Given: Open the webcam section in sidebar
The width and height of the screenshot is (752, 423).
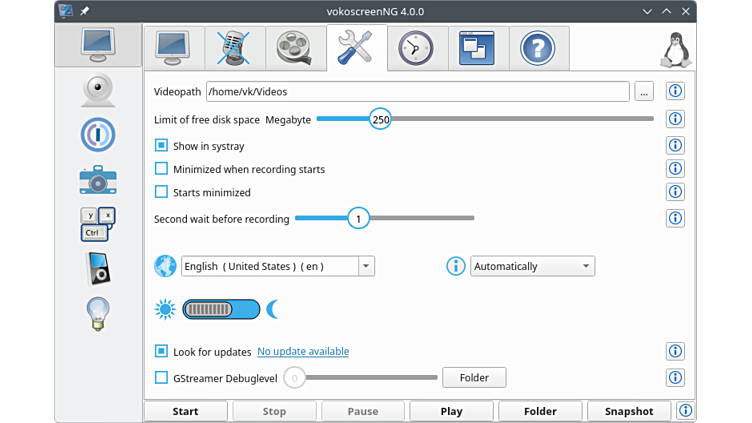Looking at the screenshot, I should (x=98, y=89).
